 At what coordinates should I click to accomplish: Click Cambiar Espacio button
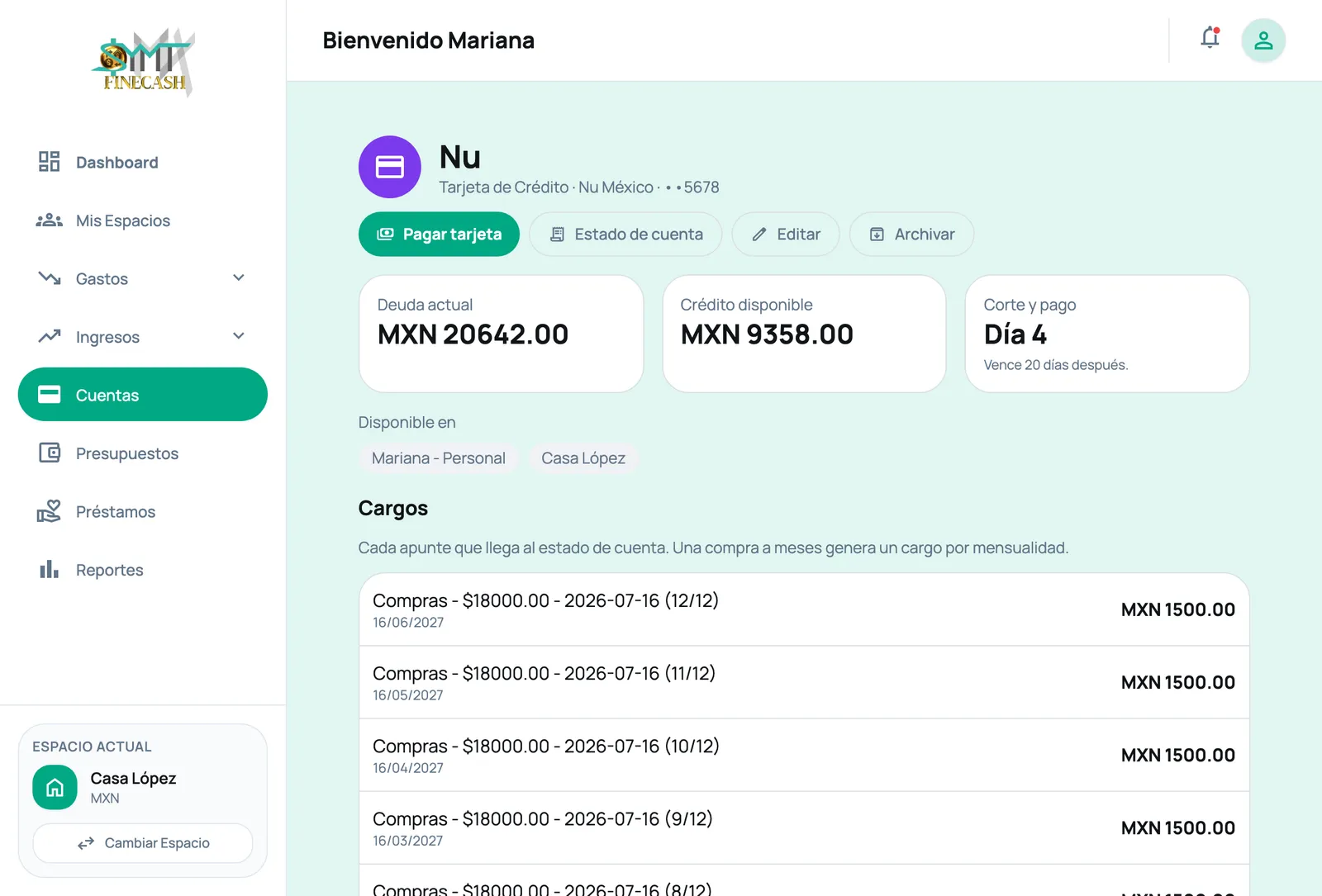pos(143,843)
